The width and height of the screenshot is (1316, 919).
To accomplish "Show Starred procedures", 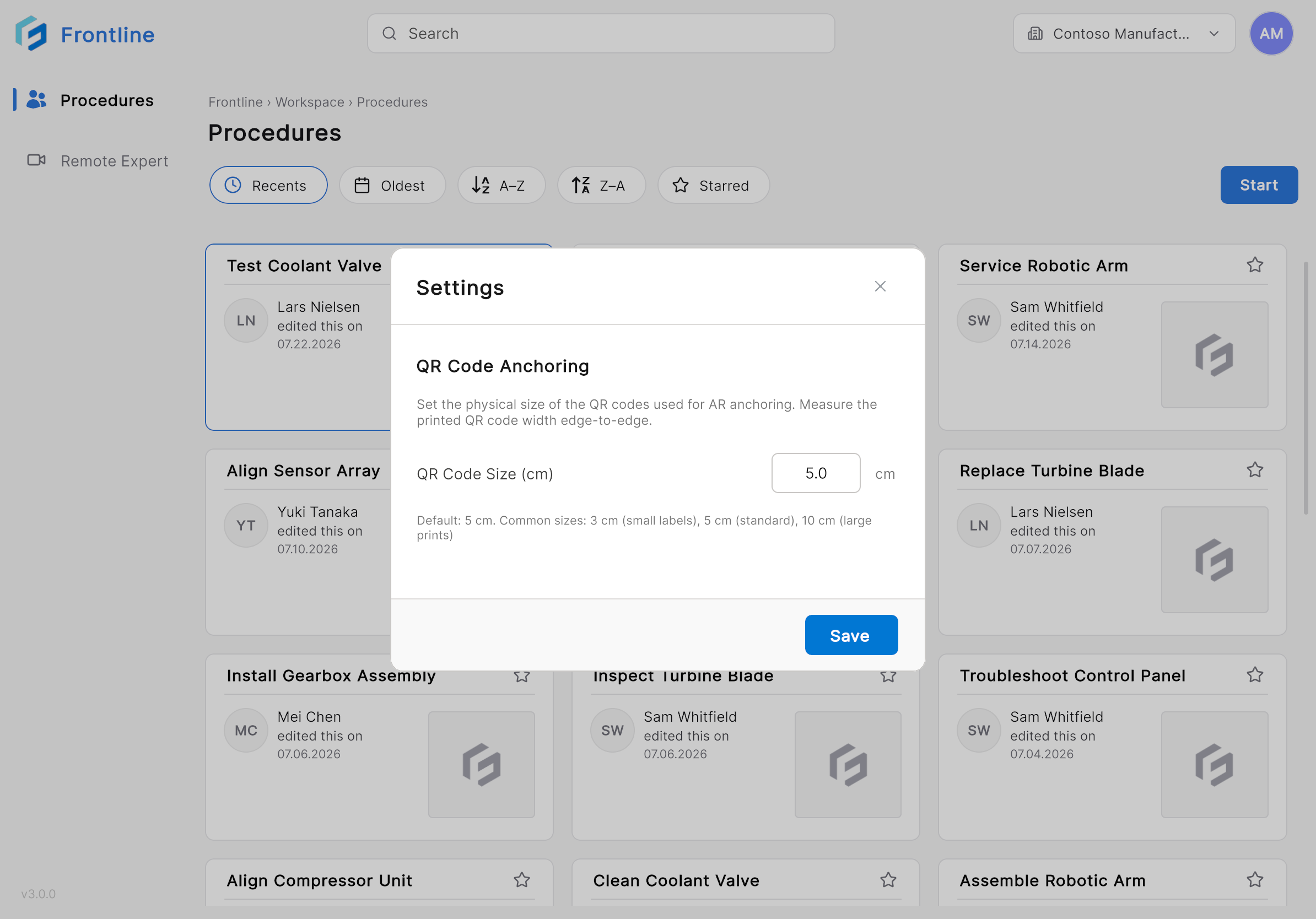I will pyautogui.click(x=713, y=185).
